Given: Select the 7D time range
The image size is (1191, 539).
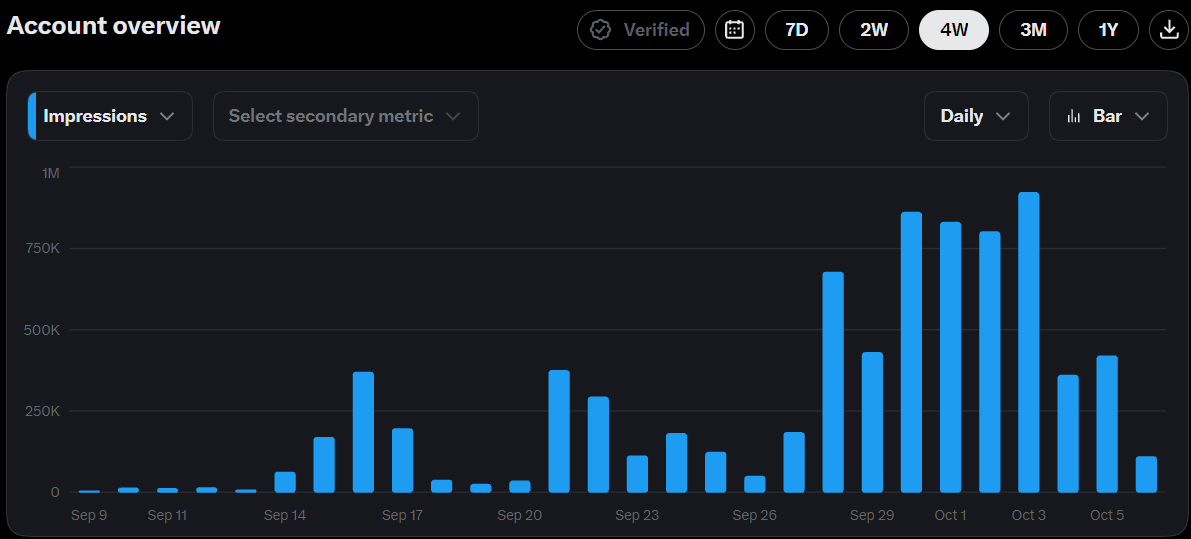Looking at the screenshot, I should click(x=796, y=30).
